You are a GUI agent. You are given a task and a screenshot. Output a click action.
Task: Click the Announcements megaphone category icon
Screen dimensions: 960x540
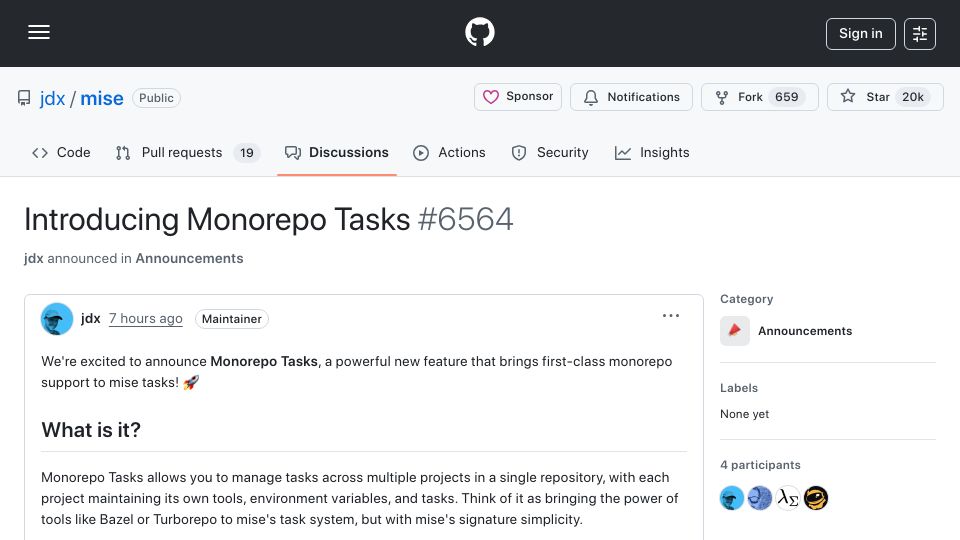click(x=735, y=331)
